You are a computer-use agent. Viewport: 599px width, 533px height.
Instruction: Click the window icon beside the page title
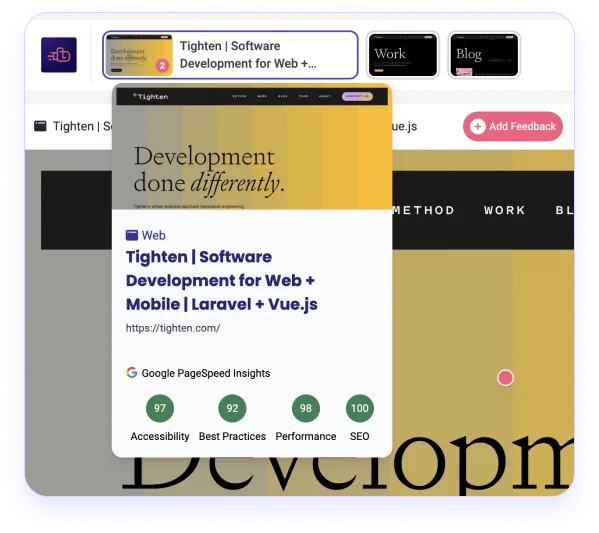tap(40, 126)
